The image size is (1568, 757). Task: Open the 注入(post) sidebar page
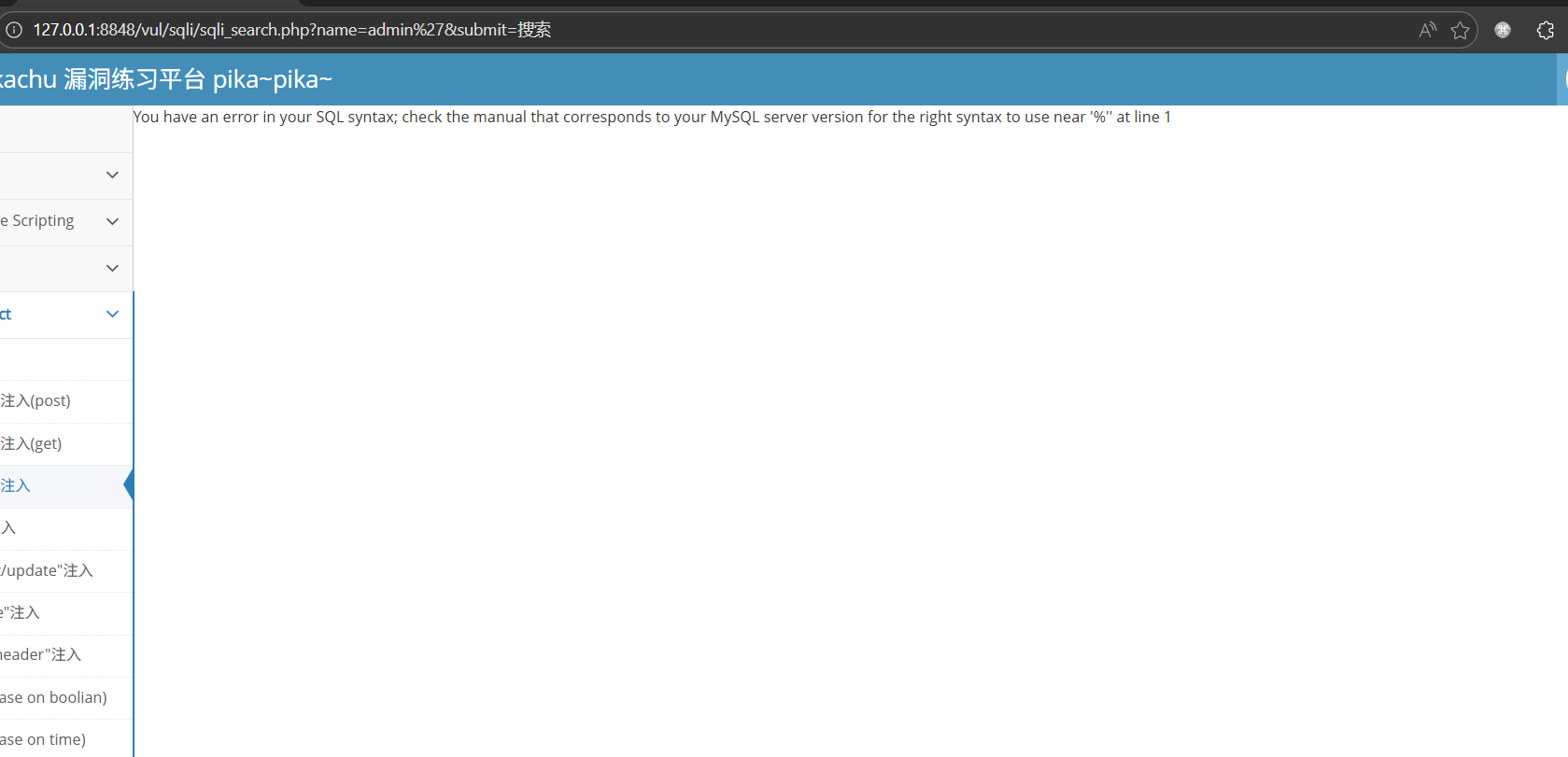tap(35, 401)
